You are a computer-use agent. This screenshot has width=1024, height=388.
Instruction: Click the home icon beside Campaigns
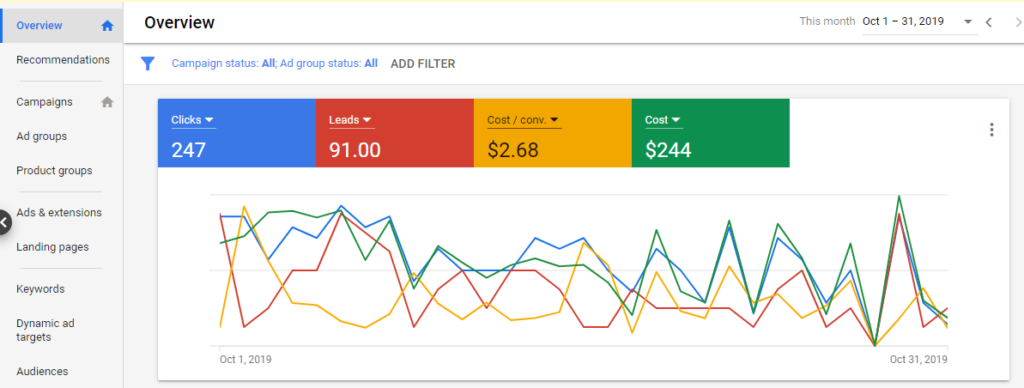(108, 102)
